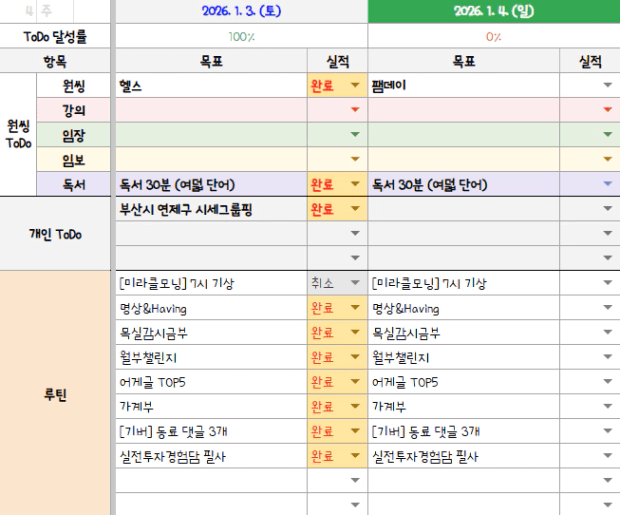This screenshot has height=515, width=620.
Task: Open the Jan 3 임보 실적 yellow dropdown arrow
Action: point(355,159)
